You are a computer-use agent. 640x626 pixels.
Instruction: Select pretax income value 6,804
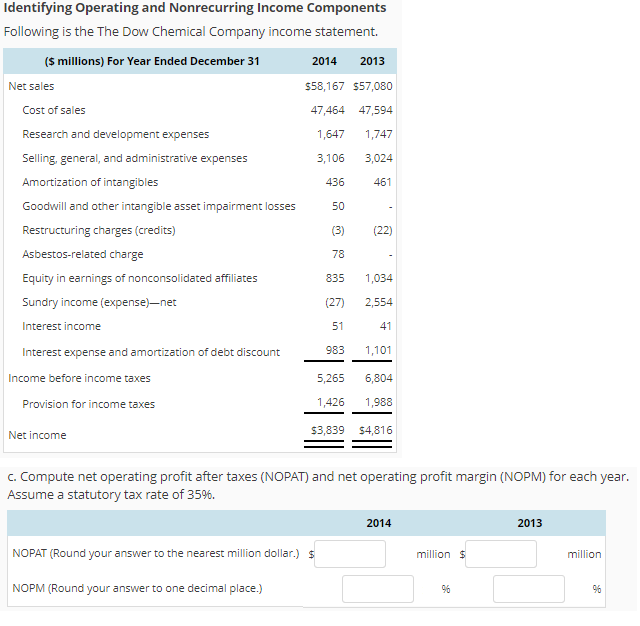379,379
